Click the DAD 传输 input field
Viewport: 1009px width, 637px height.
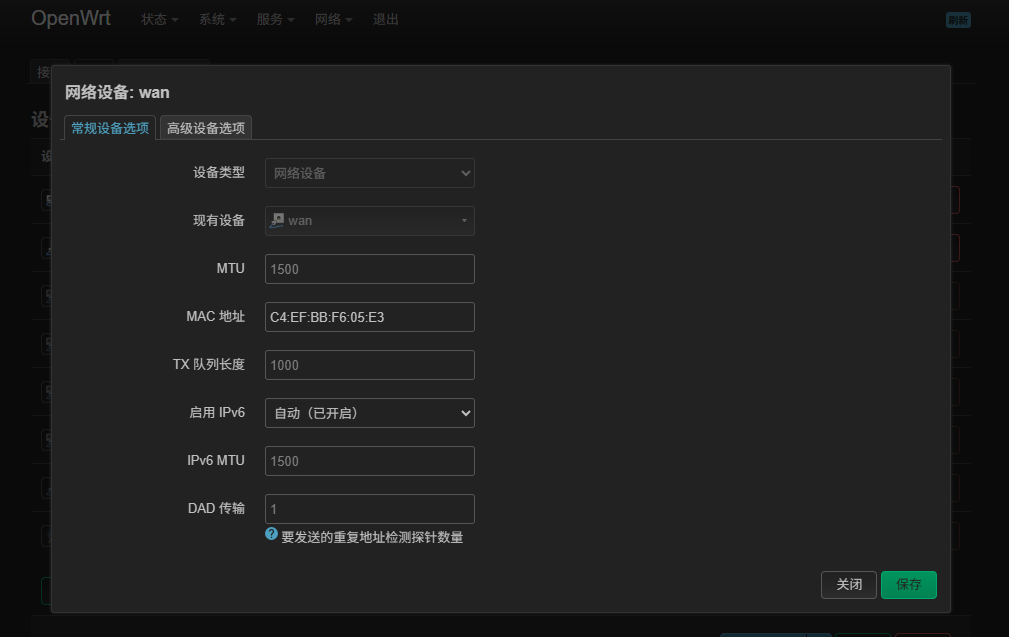click(369, 509)
